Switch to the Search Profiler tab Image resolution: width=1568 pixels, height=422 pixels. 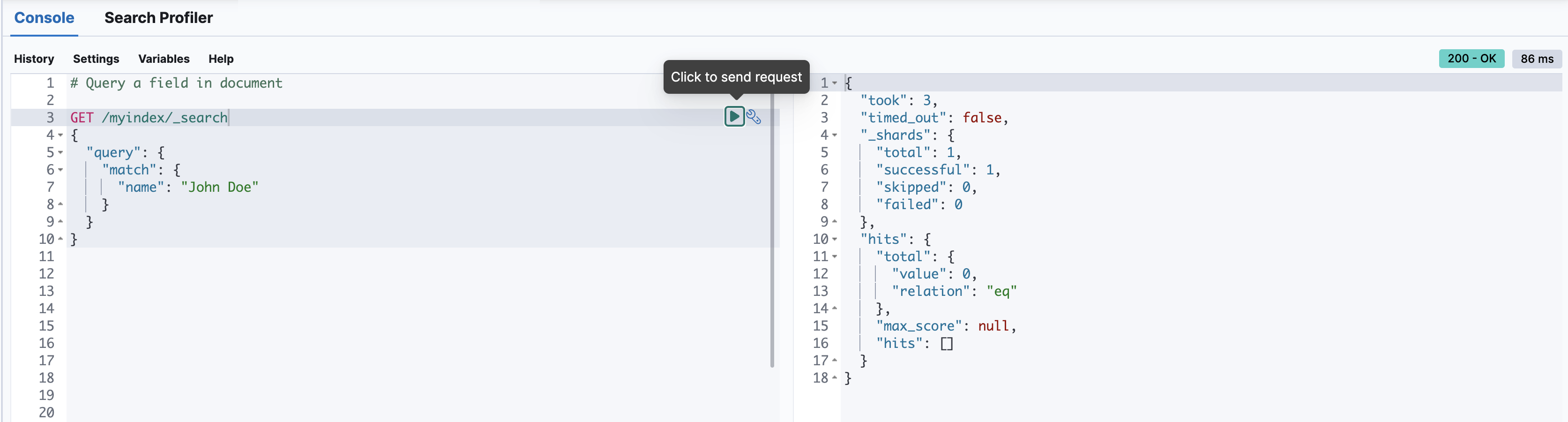click(158, 18)
